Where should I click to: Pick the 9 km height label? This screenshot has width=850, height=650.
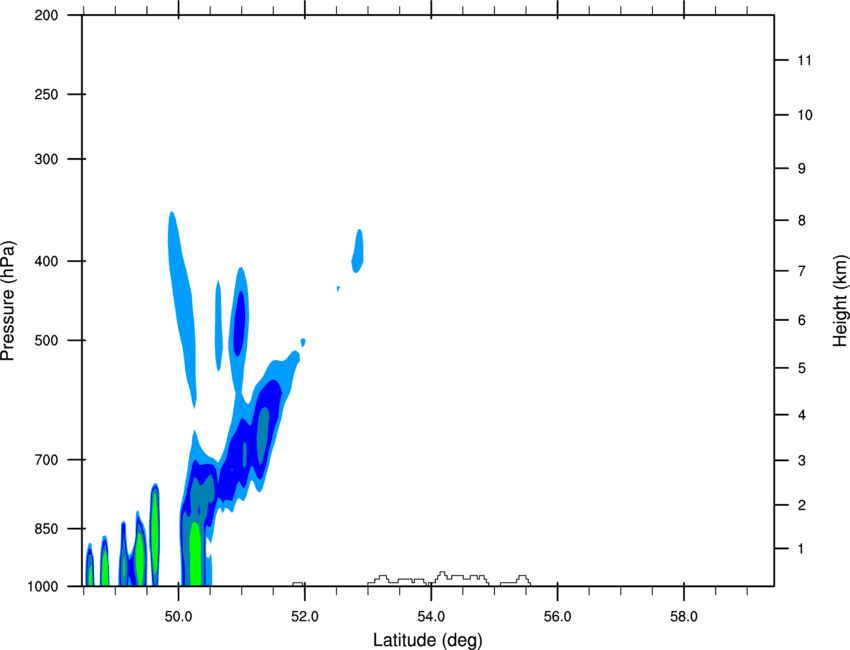tap(801, 169)
